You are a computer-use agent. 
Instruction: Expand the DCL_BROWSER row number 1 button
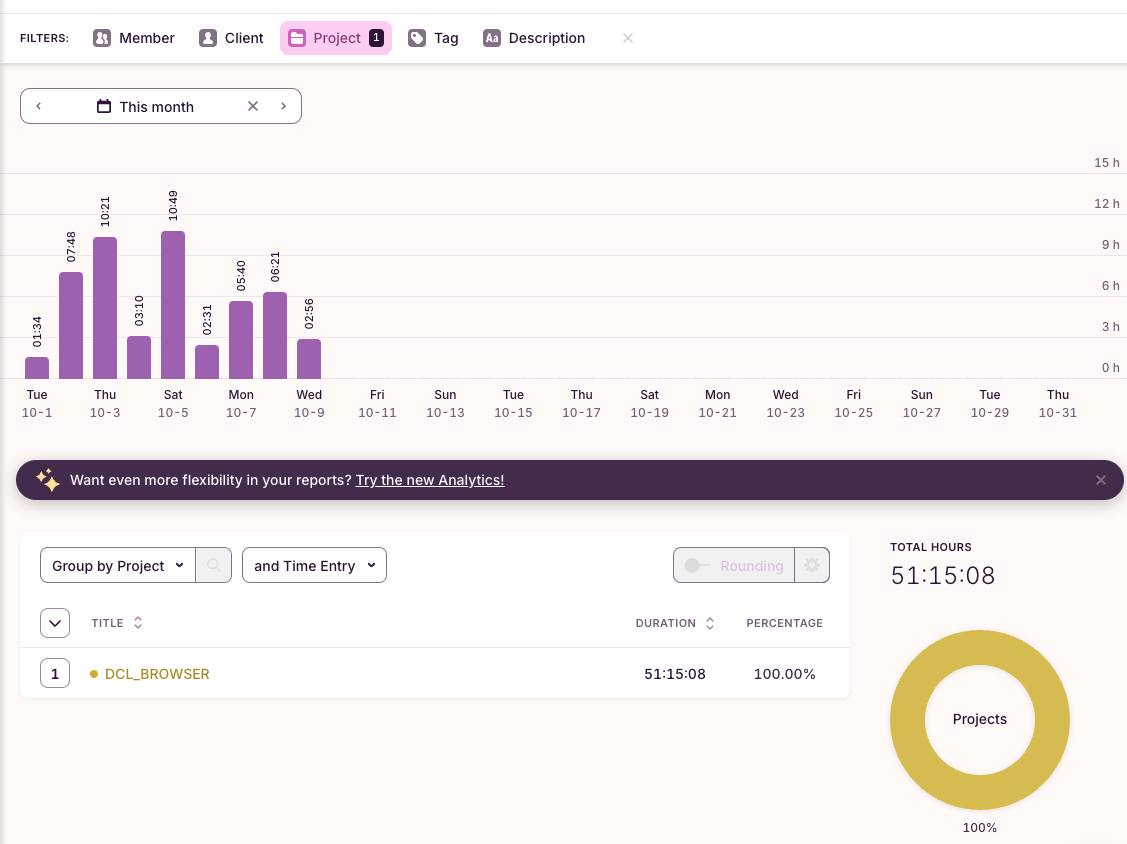click(x=55, y=674)
